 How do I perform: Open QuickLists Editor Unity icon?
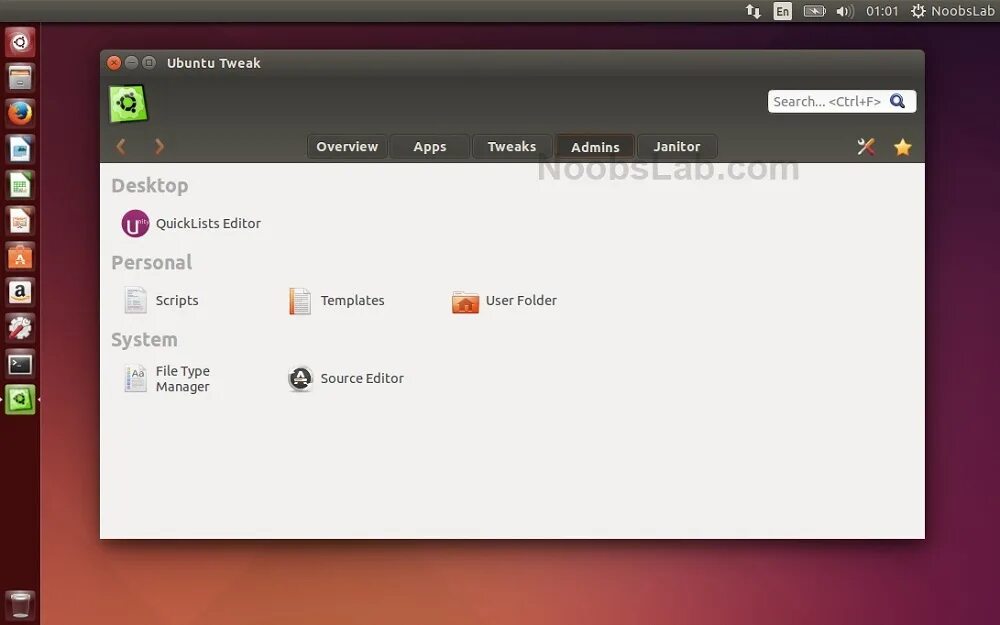click(x=135, y=224)
